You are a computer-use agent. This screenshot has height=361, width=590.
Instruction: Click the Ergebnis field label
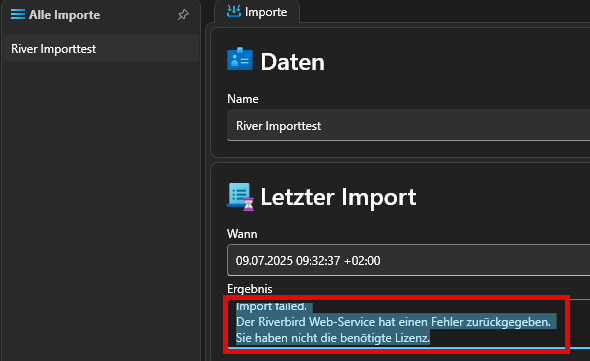pyautogui.click(x=249, y=289)
